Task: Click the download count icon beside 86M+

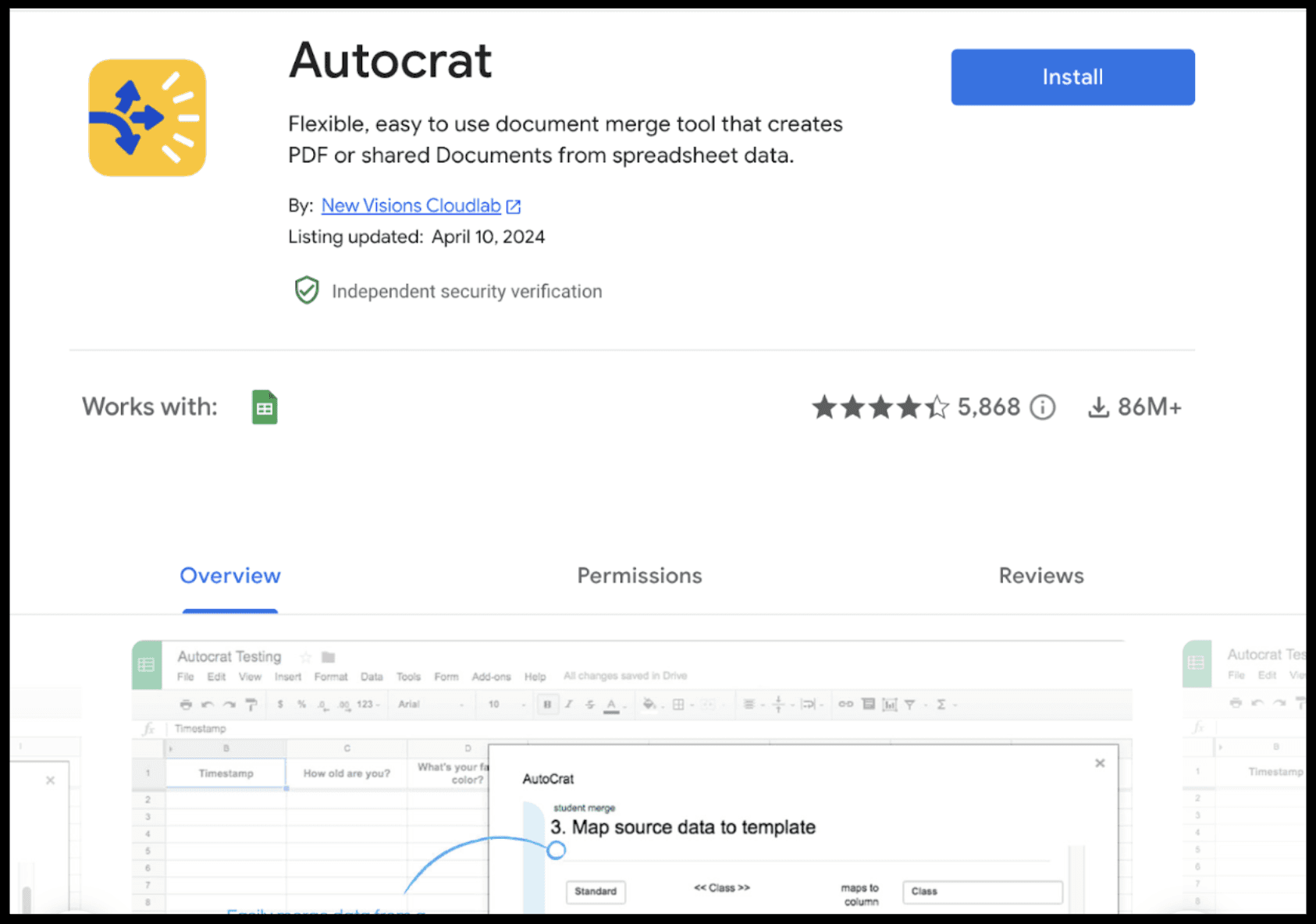Action: tap(1098, 407)
